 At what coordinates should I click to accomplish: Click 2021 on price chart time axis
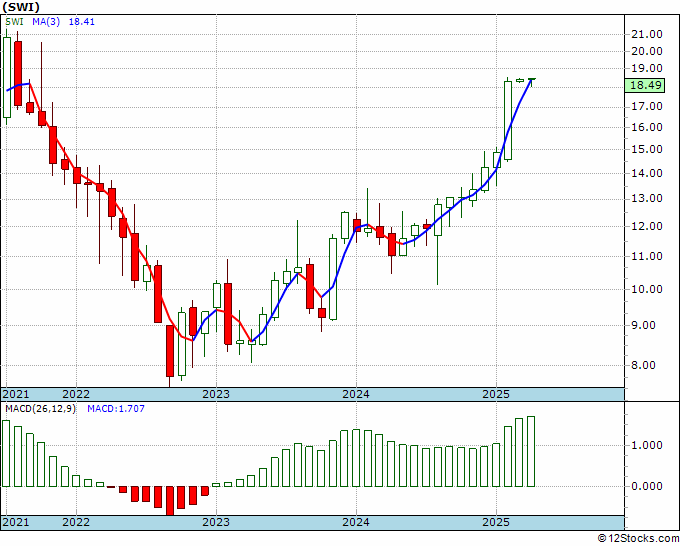[x=16, y=394]
